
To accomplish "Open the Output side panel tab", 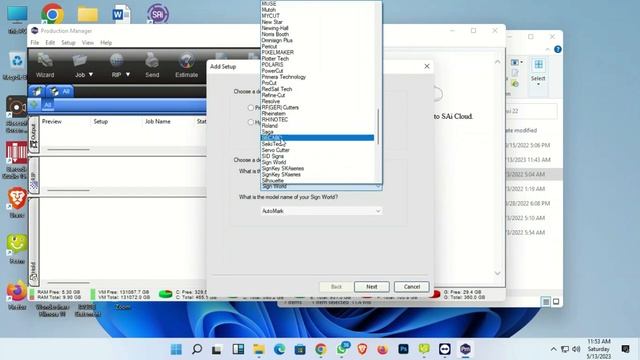I will point(34,134).
